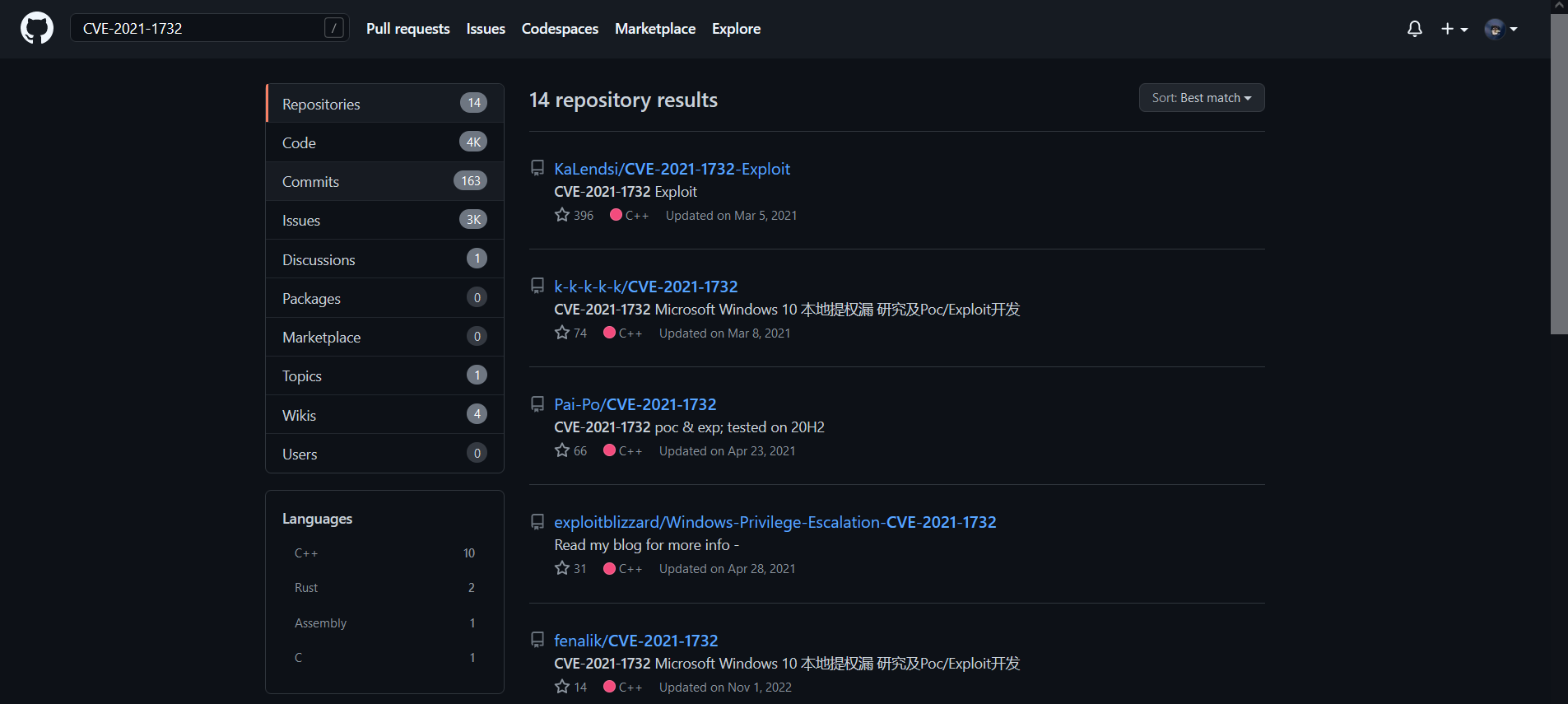Image resolution: width=1568 pixels, height=704 pixels.
Task: Click the 66 stars count of Pai-Po repo
Action: pyautogui.click(x=570, y=450)
